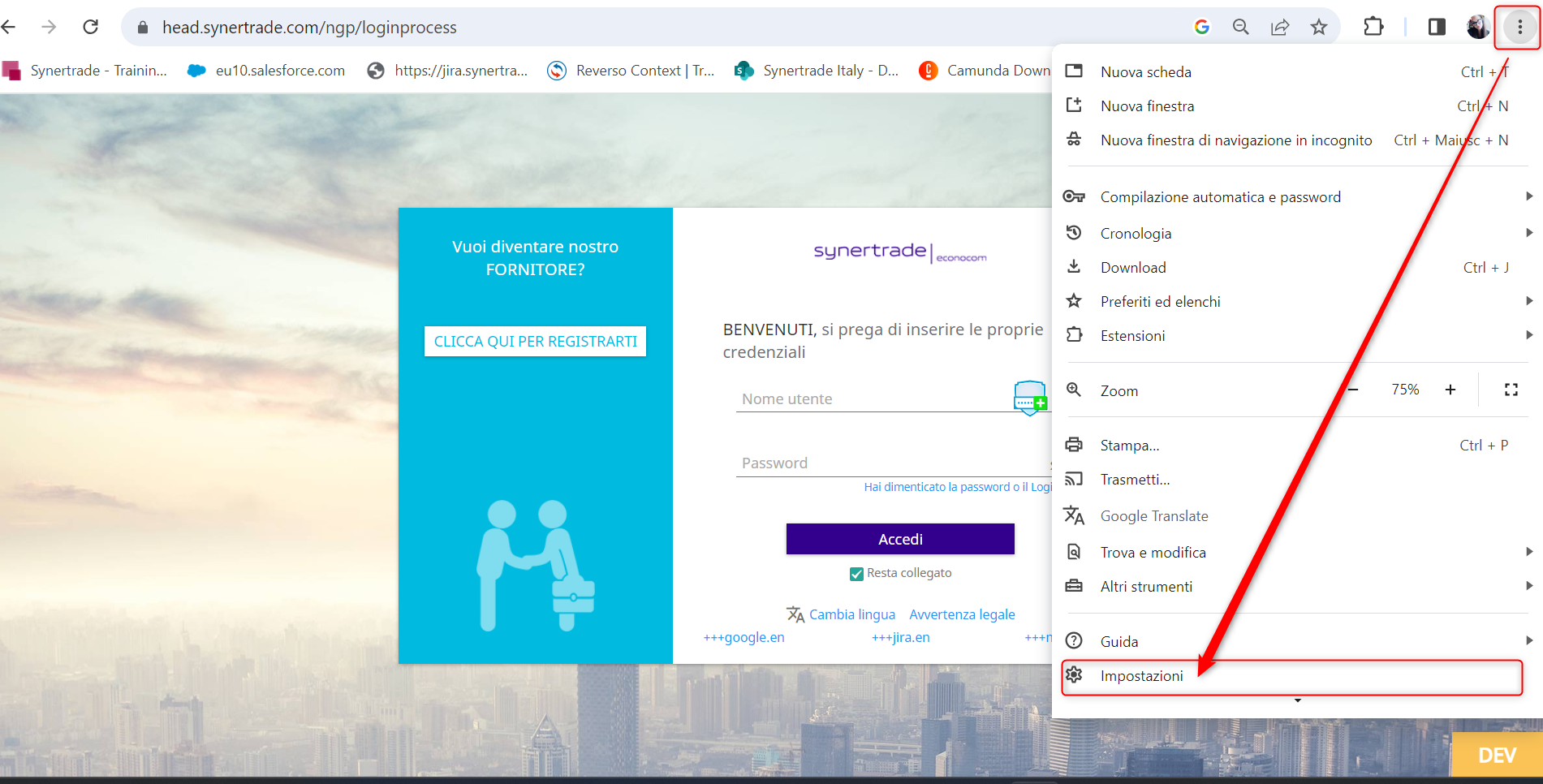Open Synertrade - Training bookmark
This screenshot has height=784, width=1543.
[x=85, y=71]
